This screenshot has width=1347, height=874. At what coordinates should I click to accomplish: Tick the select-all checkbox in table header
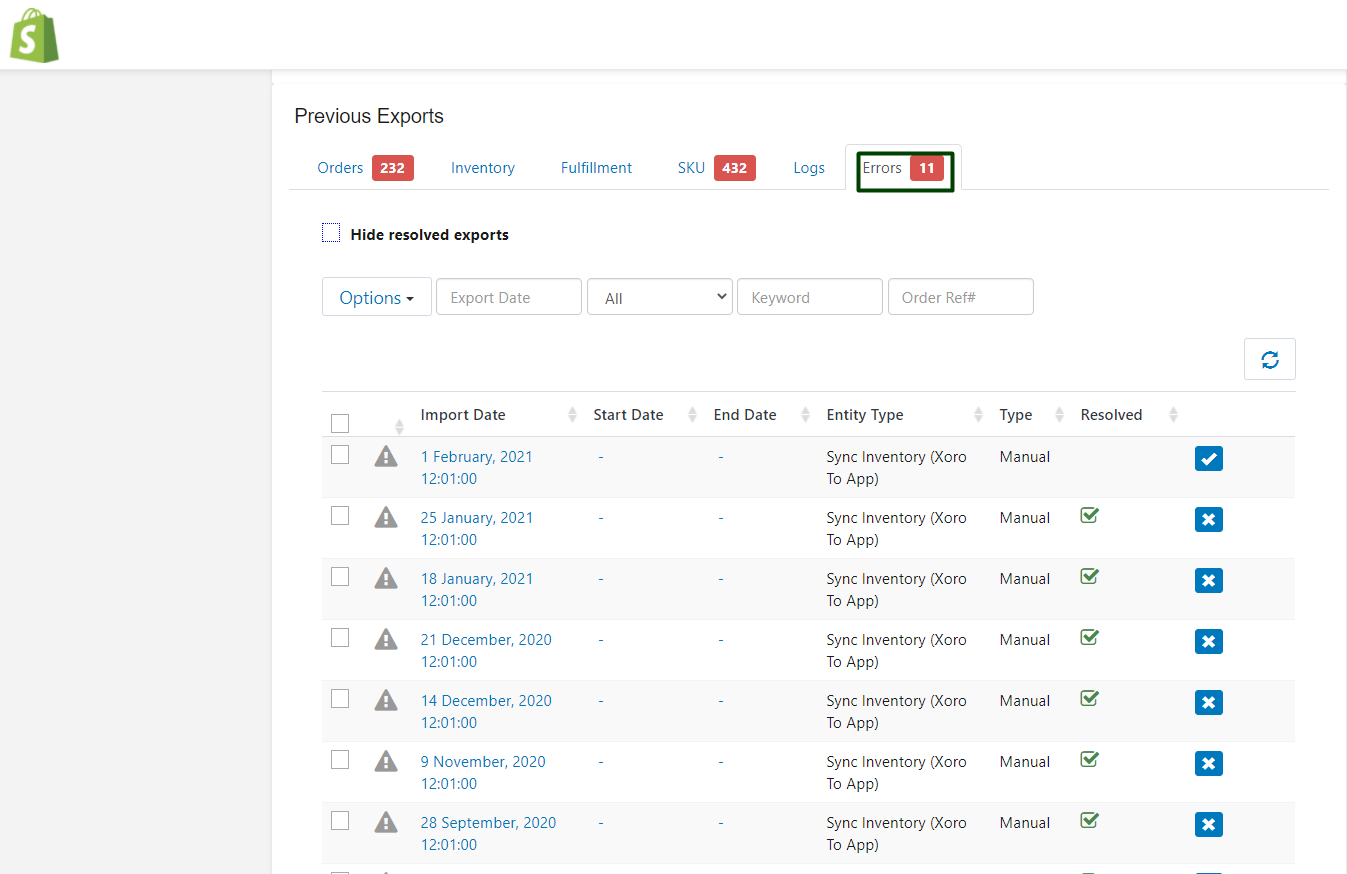[340, 423]
